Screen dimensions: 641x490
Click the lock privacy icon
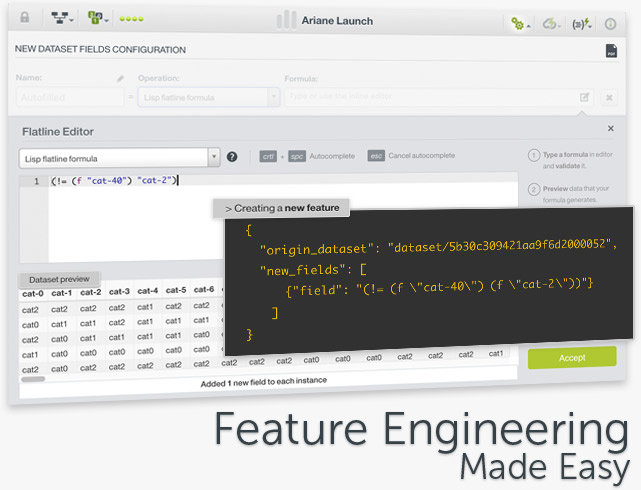[25, 19]
